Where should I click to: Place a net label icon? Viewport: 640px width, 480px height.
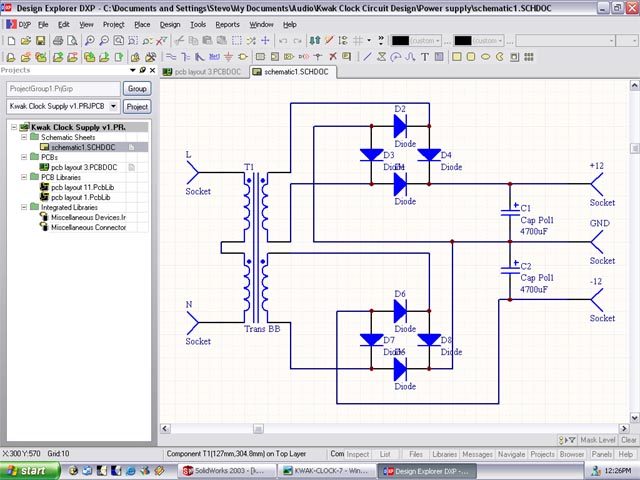click(214, 57)
